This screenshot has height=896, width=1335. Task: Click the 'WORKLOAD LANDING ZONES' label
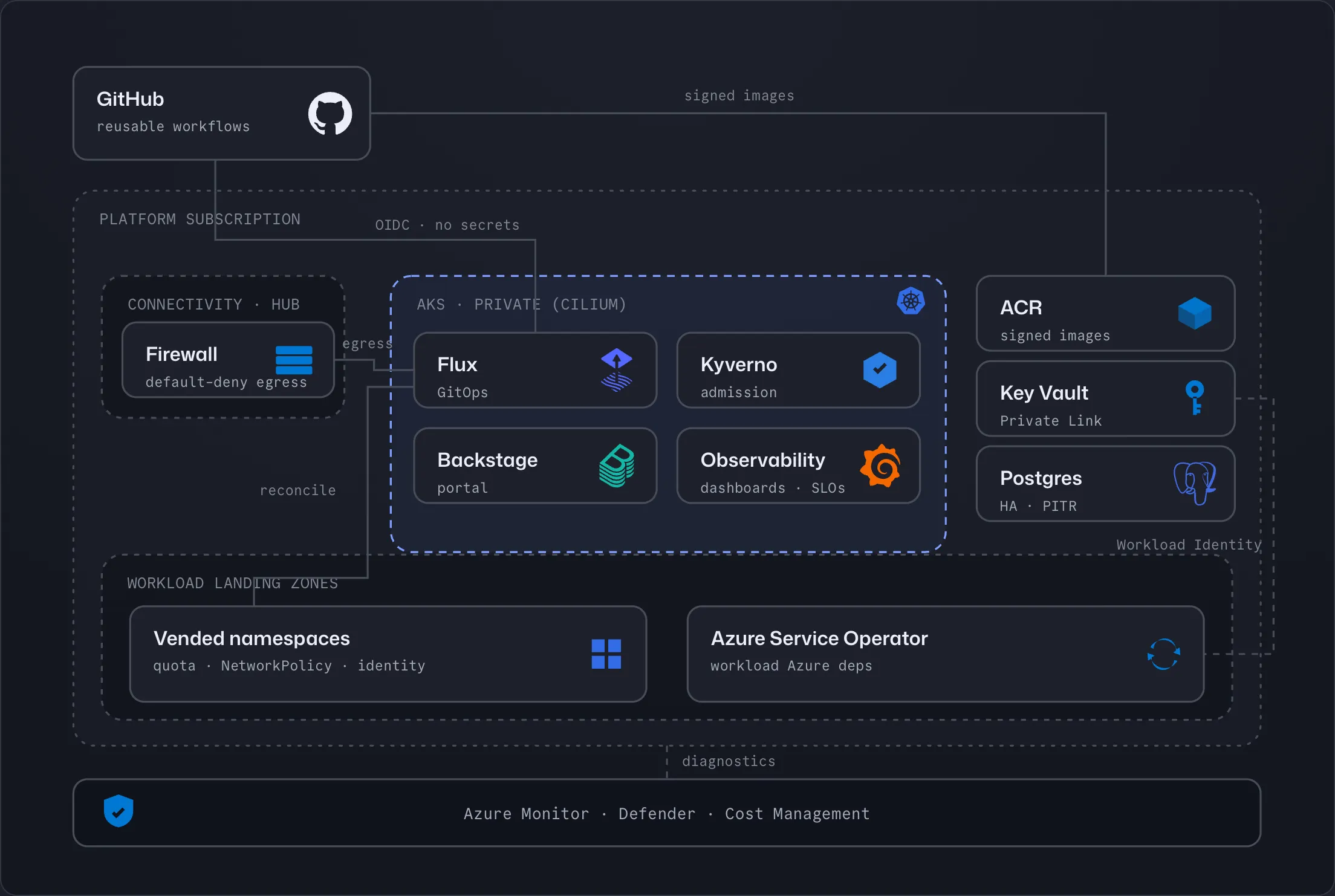tap(232, 583)
